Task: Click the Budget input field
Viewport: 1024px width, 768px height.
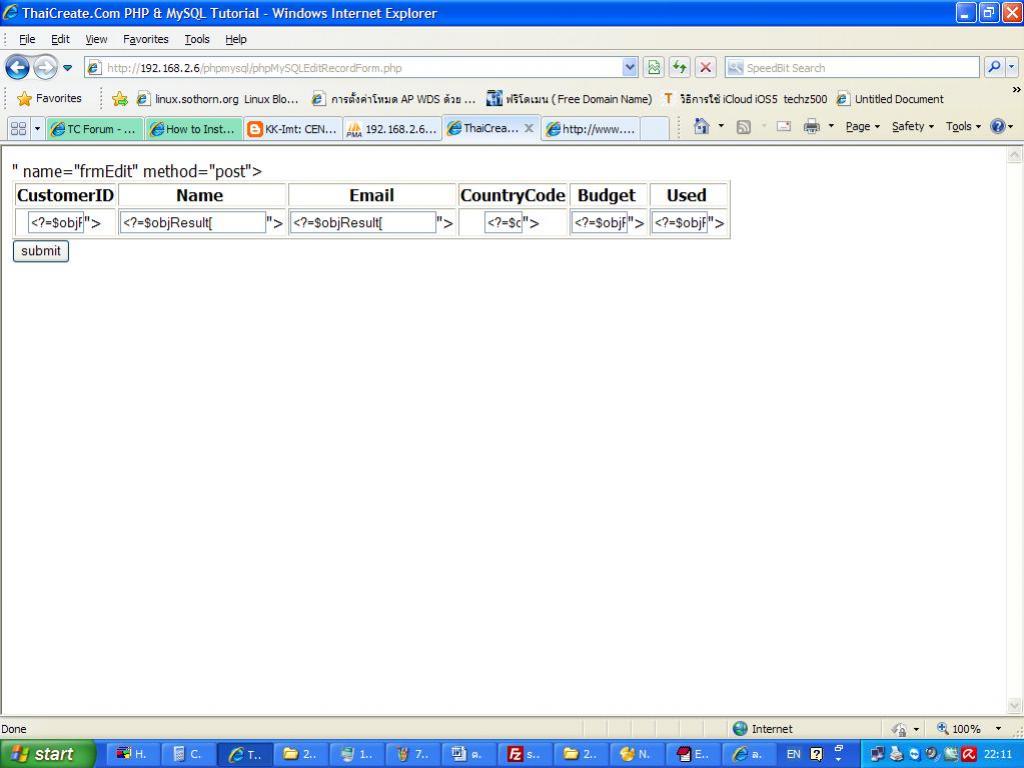Action: pyautogui.click(x=600, y=223)
